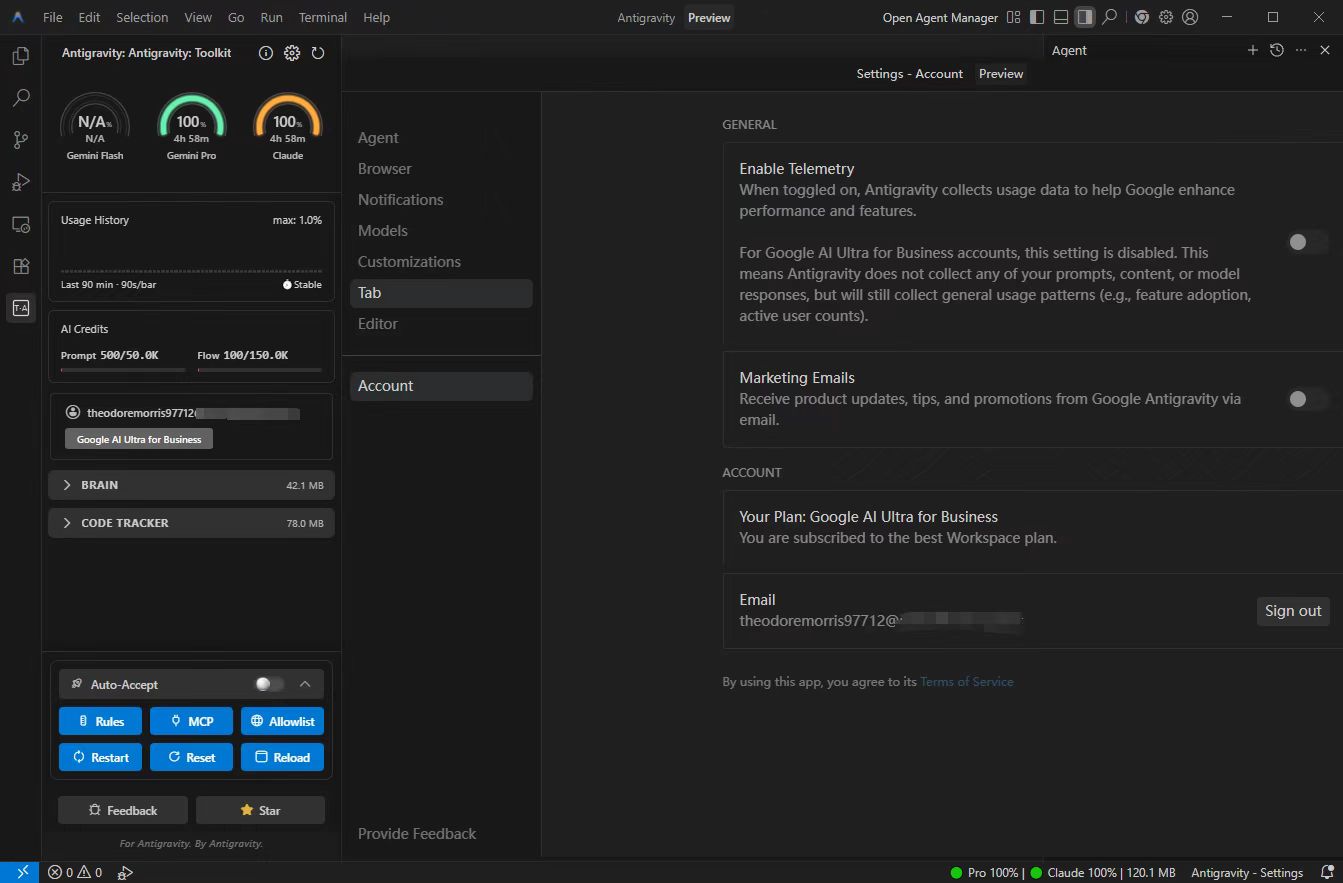Toggle the Auto-Accept switch
Image resolution: width=1343 pixels, height=883 pixels.
coord(269,684)
